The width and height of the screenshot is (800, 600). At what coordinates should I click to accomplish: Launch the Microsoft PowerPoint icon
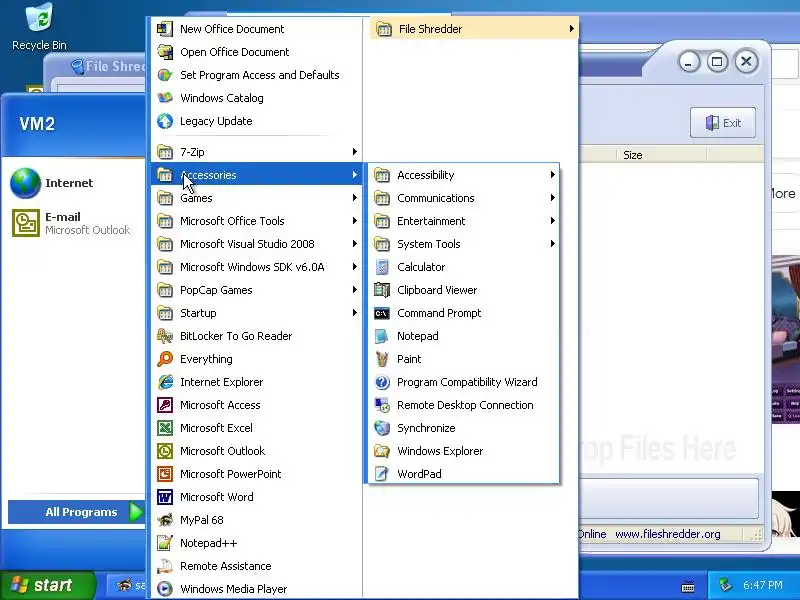pyautogui.click(x=165, y=473)
